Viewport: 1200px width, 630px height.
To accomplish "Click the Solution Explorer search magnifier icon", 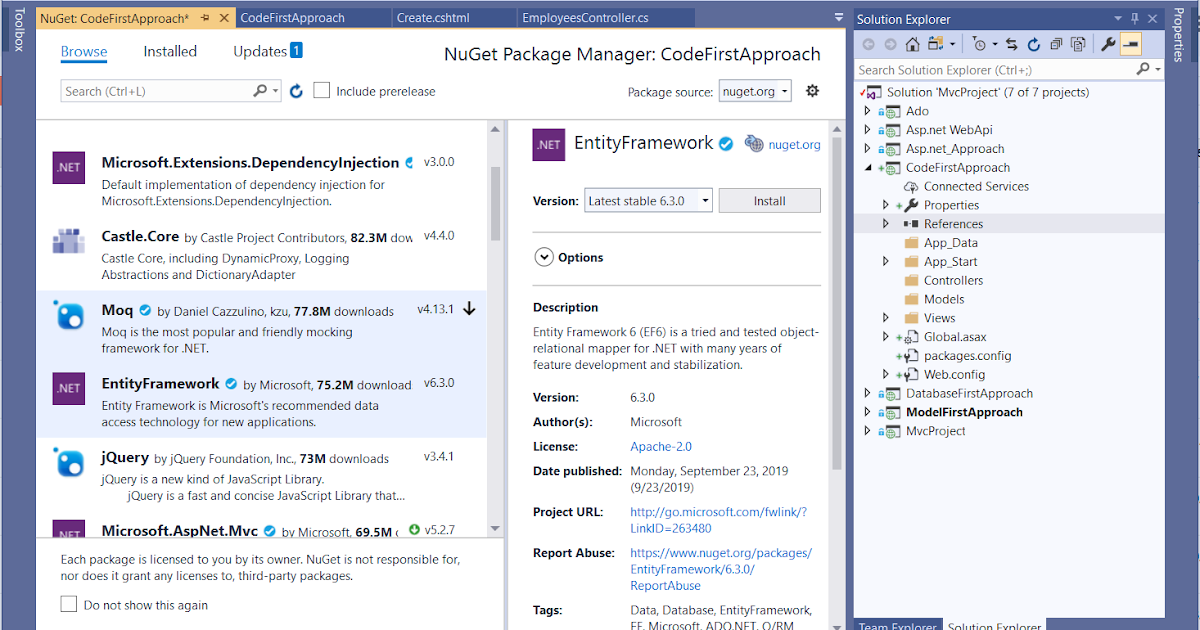I will 1143,70.
